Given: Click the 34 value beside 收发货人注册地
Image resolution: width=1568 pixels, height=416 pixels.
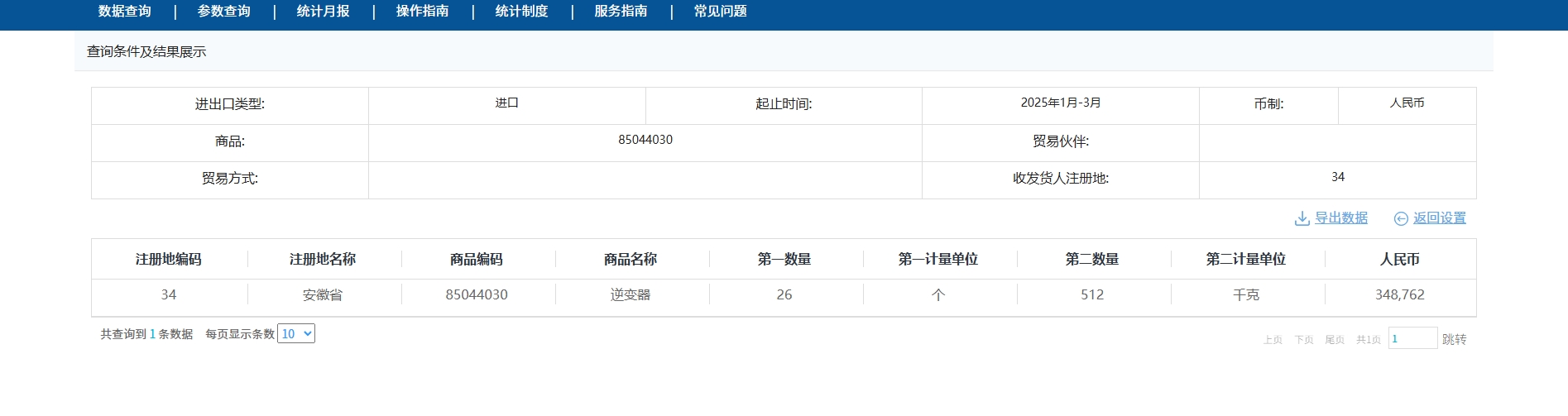Looking at the screenshot, I should pos(1338,177).
